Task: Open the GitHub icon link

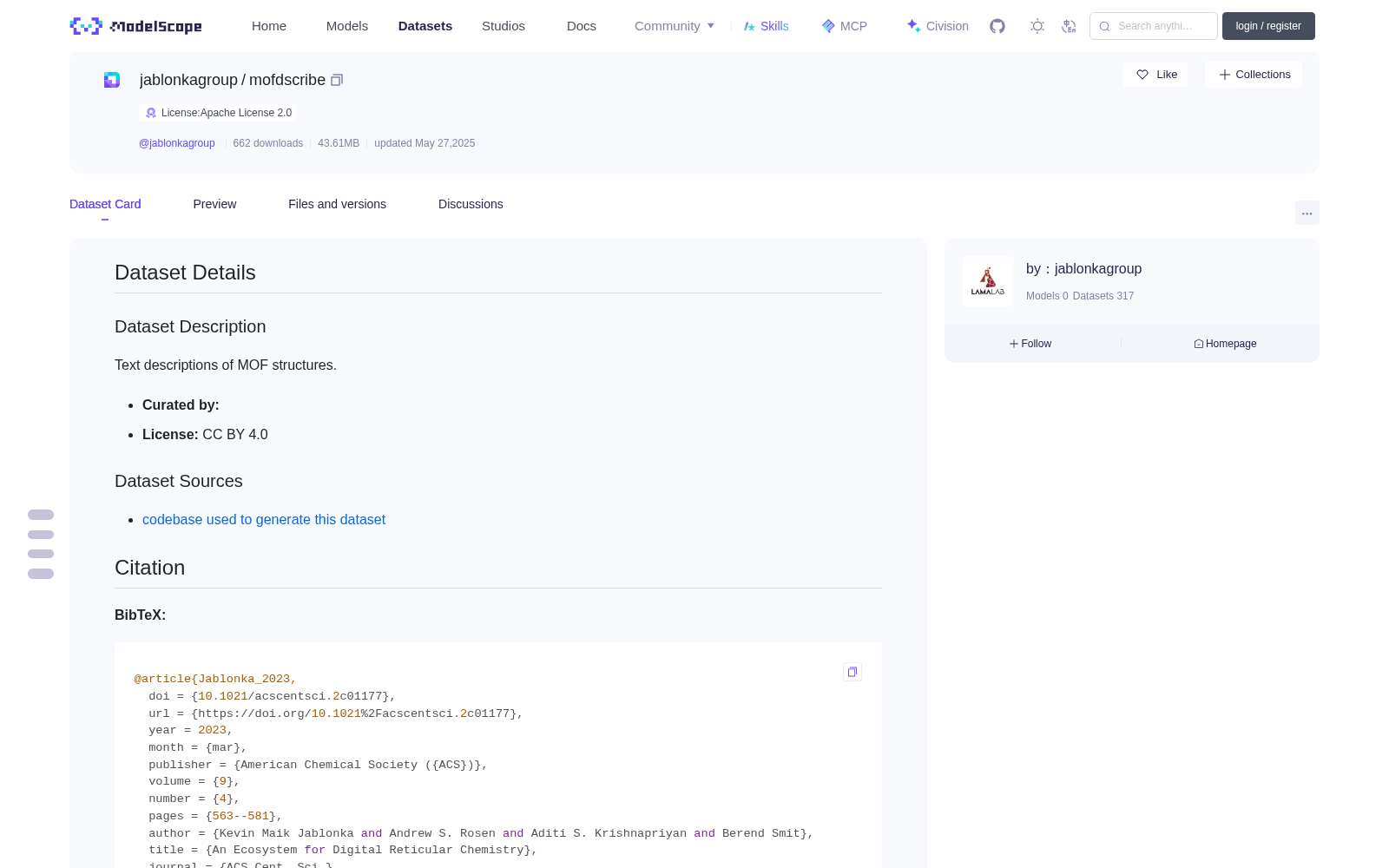Action: (997, 26)
